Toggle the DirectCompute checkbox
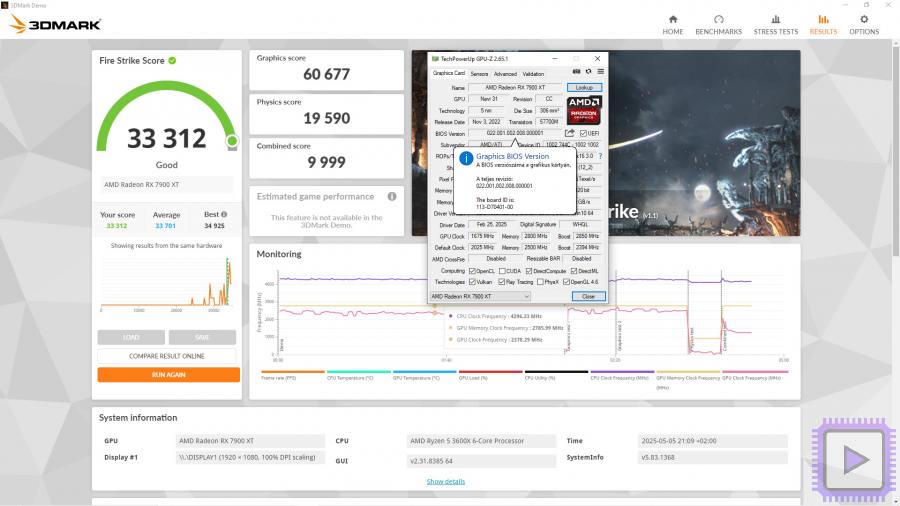The width and height of the screenshot is (900, 506). tap(529, 271)
